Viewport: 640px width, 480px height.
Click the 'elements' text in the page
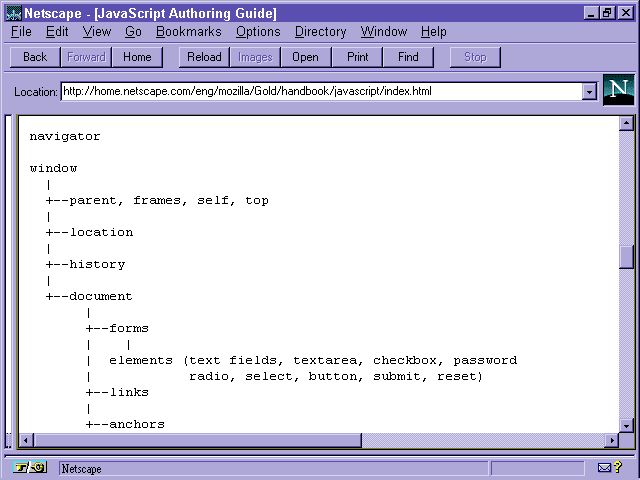[x=141, y=360]
